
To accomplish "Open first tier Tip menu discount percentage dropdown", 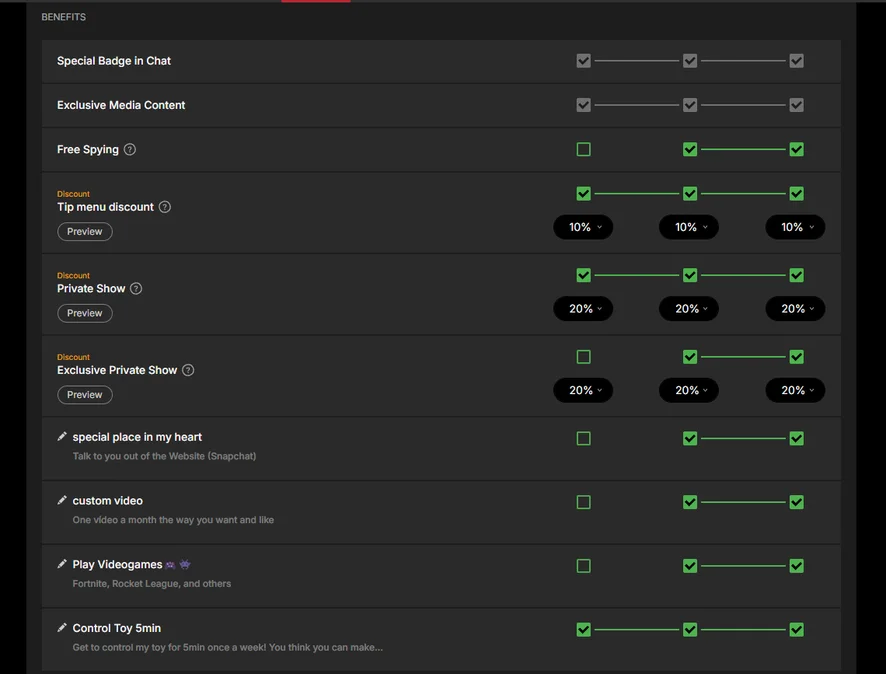I will (583, 227).
